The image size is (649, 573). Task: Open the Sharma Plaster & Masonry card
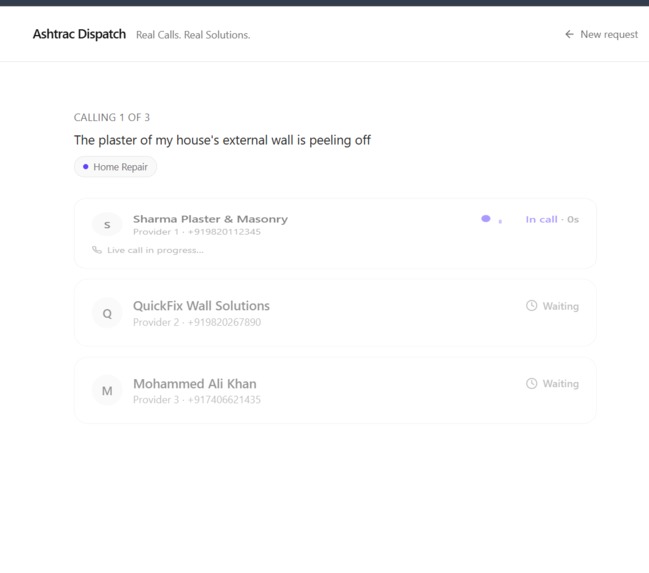point(335,234)
